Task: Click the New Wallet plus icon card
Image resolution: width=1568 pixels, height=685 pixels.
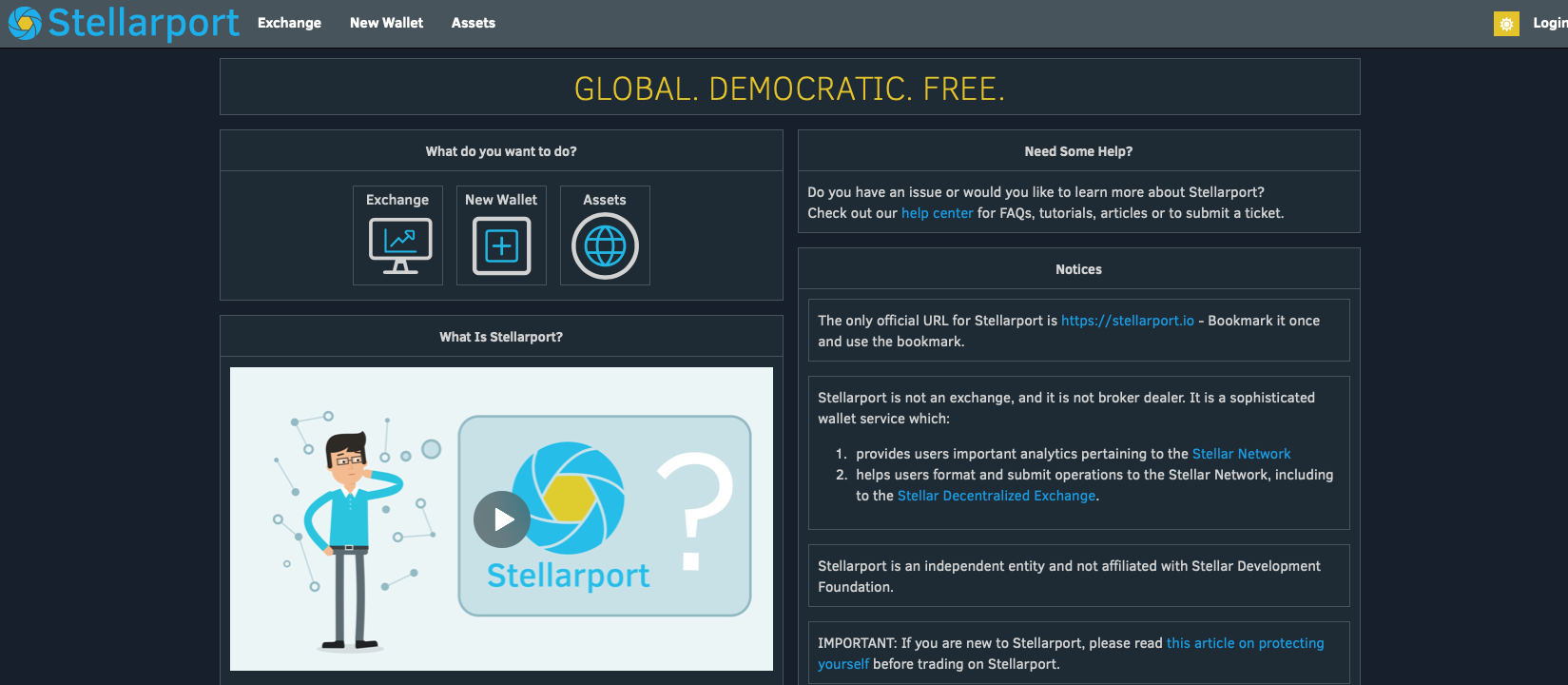Action: (x=501, y=235)
